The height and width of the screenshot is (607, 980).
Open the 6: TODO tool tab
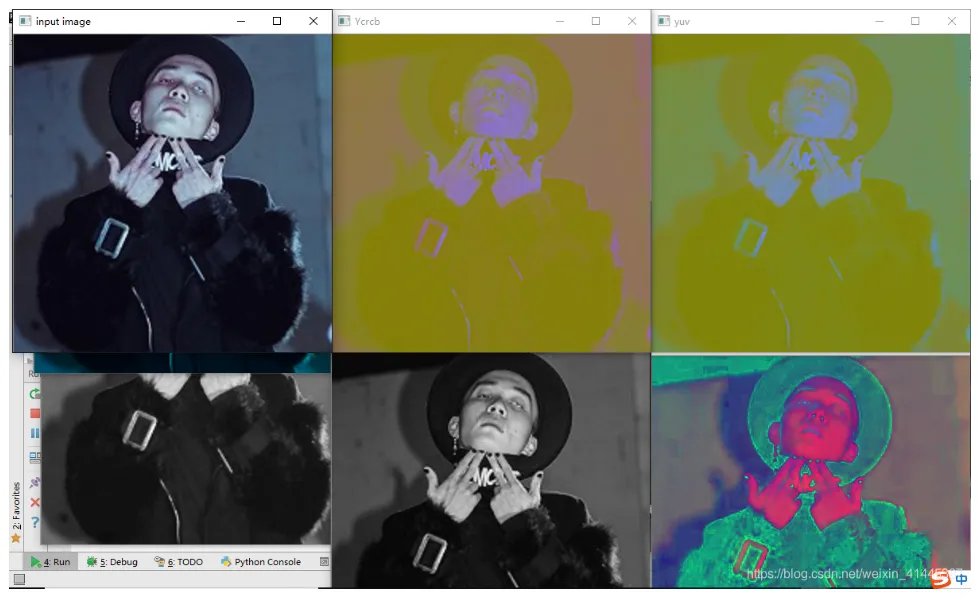pyautogui.click(x=179, y=562)
